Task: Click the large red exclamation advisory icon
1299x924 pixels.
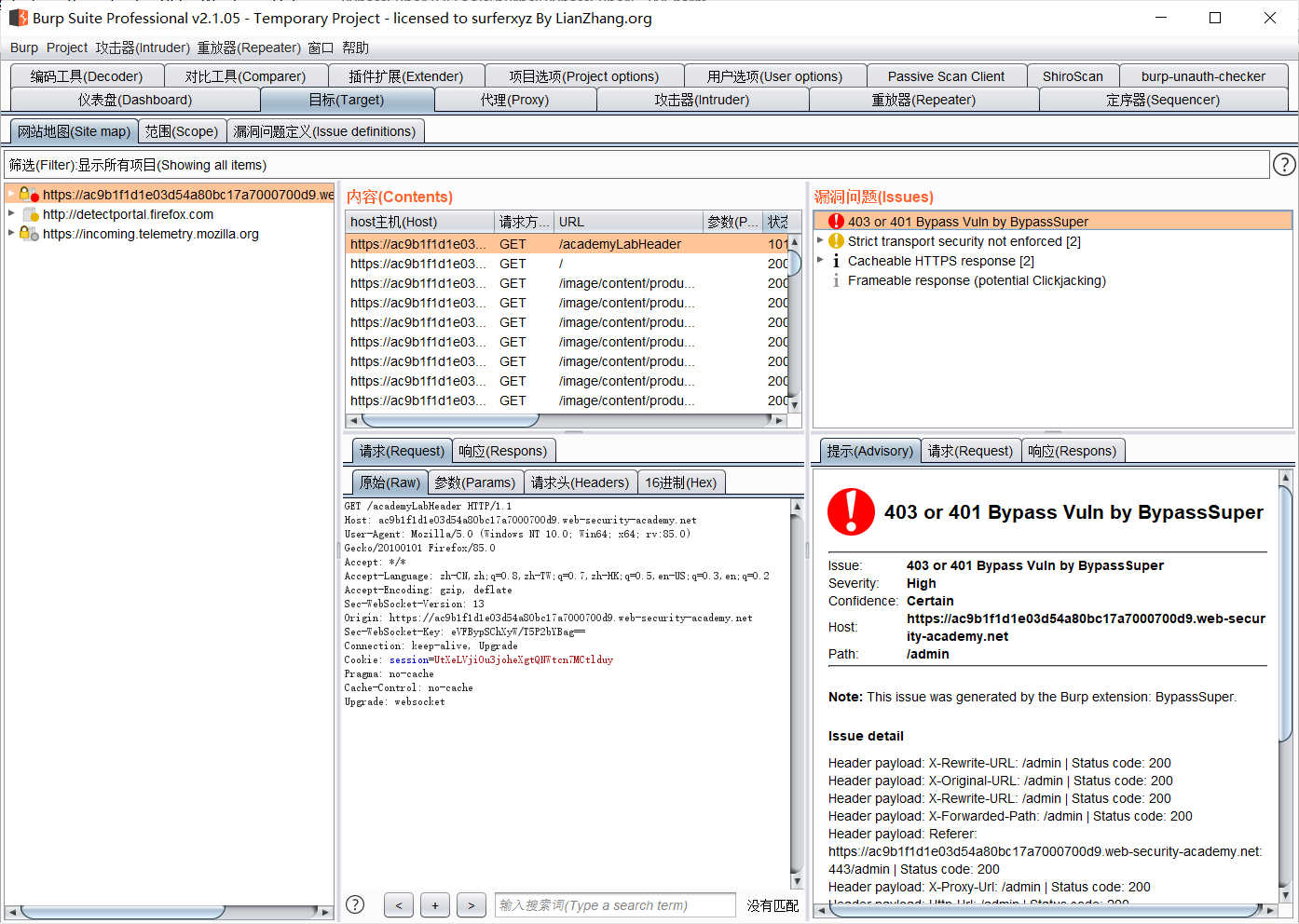Action: pyautogui.click(x=851, y=511)
